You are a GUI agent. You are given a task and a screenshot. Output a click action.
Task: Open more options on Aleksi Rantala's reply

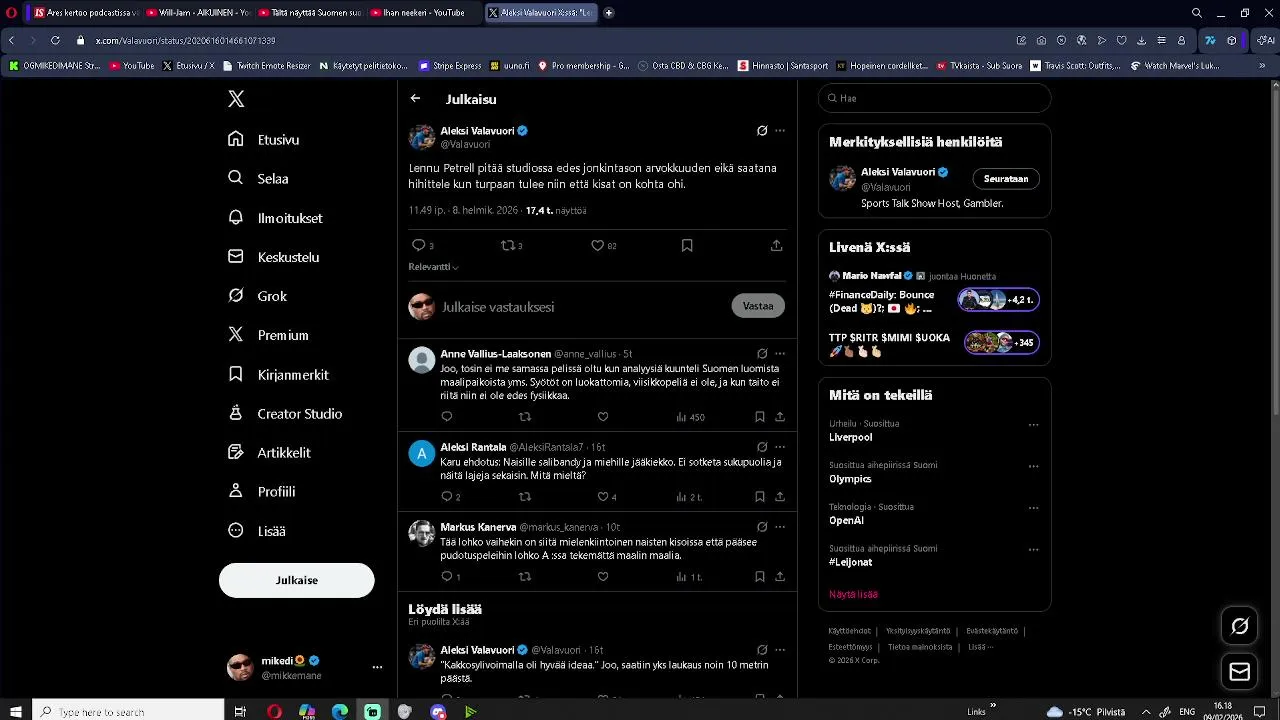(x=780, y=447)
